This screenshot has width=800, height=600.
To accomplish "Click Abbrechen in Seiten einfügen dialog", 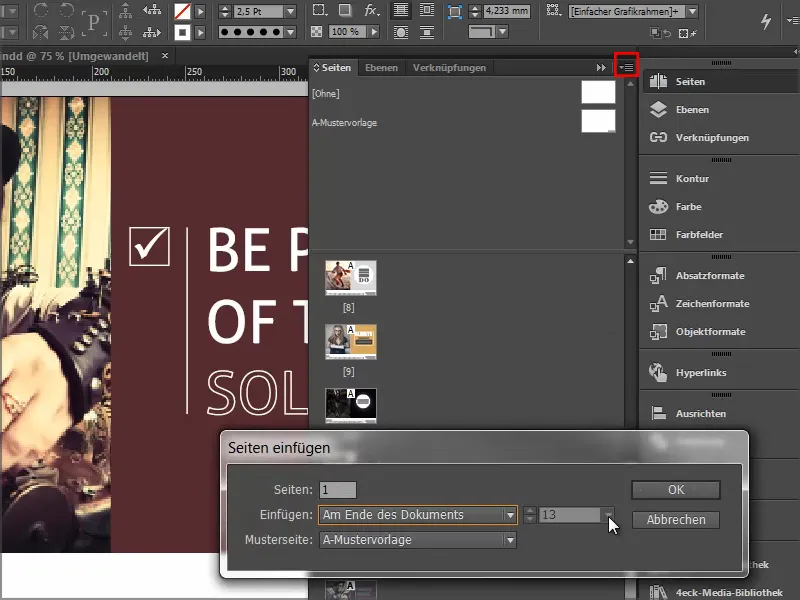I will [676, 520].
